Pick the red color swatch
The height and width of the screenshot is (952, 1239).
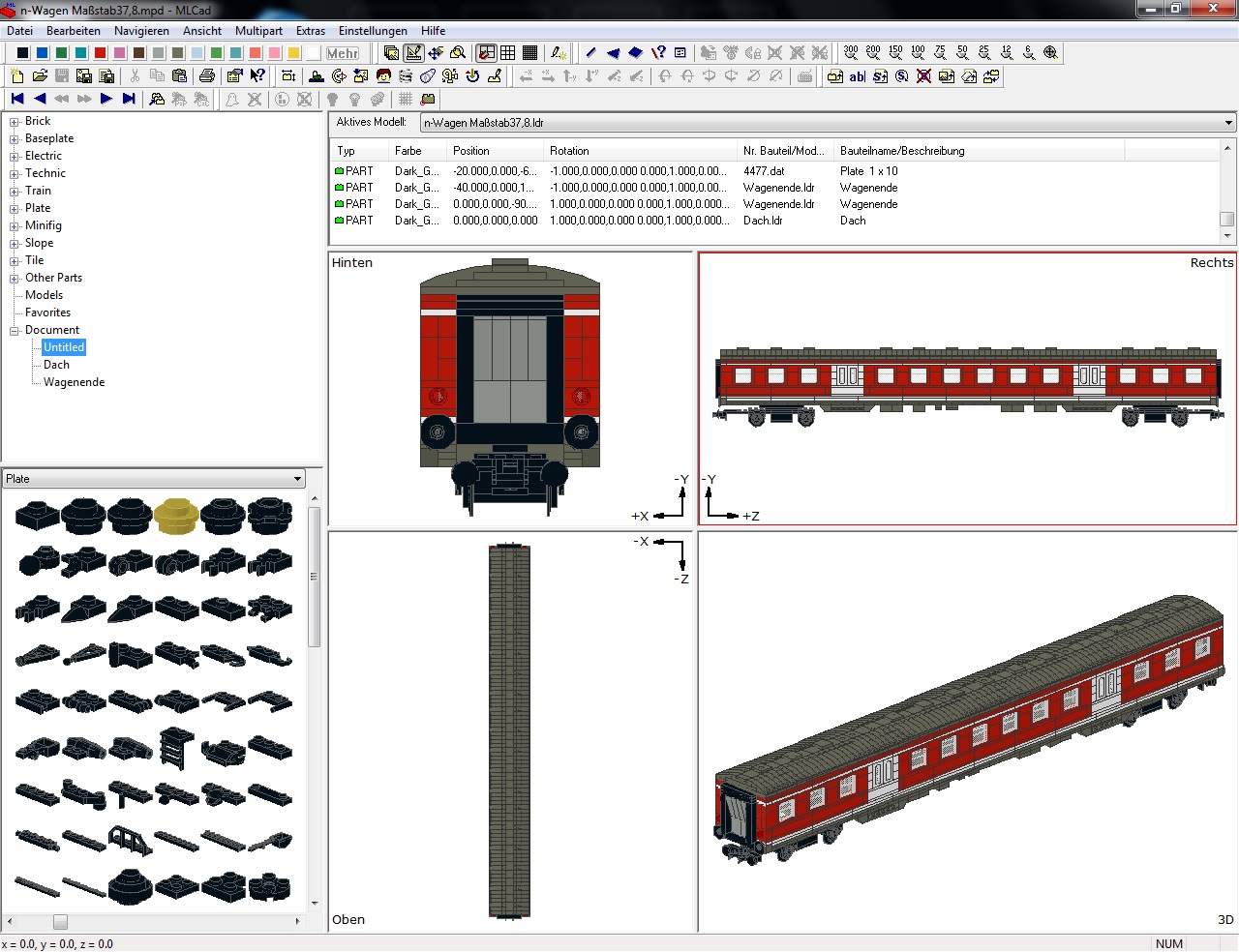pos(100,53)
